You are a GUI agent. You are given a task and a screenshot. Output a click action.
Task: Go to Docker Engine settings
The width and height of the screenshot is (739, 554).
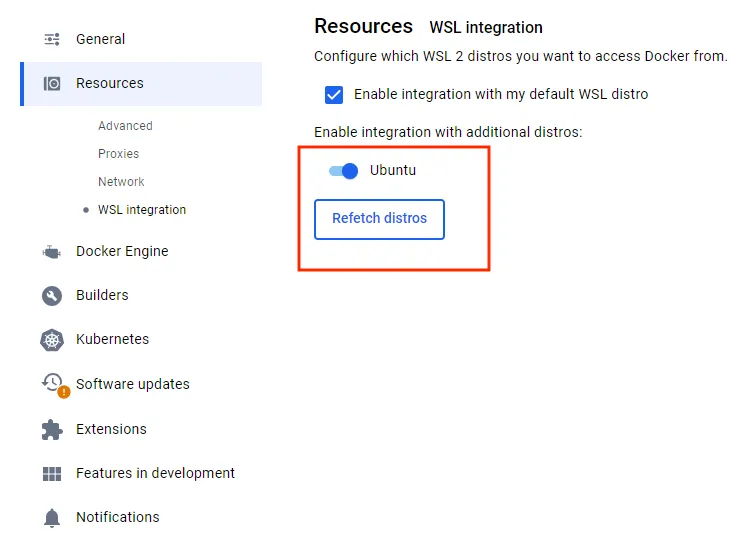coord(122,251)
